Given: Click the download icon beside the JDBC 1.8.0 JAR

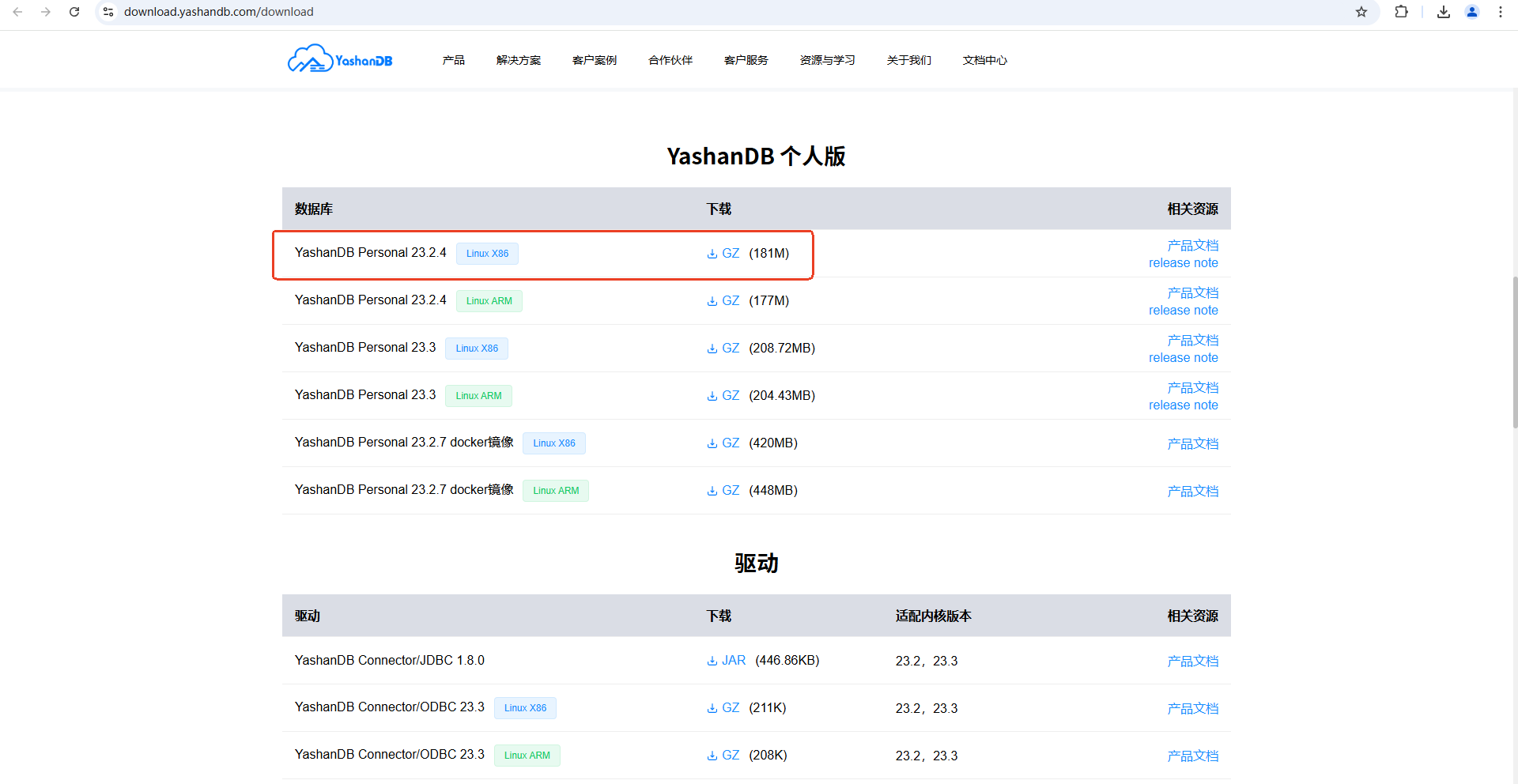Looking at the screenshot, I should pyautogui.click(x=712, y=660).
